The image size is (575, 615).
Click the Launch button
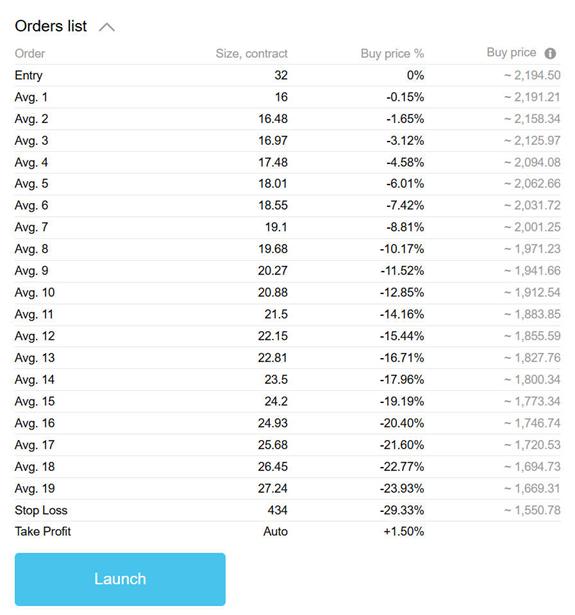point(120,579)
